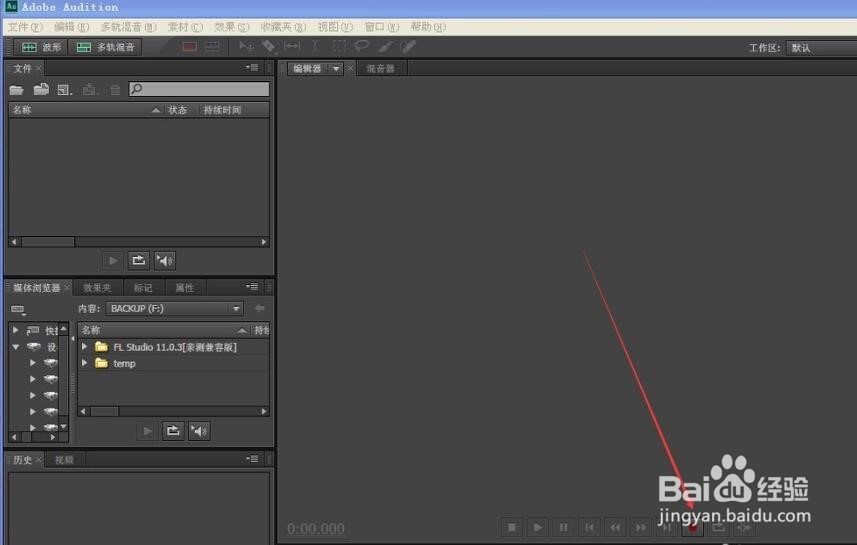Select the Move tool in toolbar
The width and height of the screenshot is (857, 545).
click(x=246, y=46)
